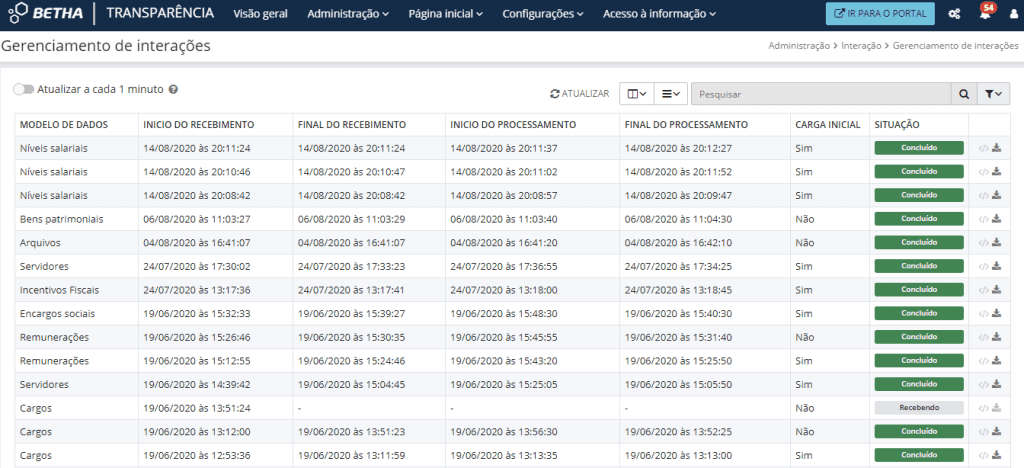Screen dimensions: 1024x468
Task: Go to Visão geral in navbar
Action: point(262,14)
